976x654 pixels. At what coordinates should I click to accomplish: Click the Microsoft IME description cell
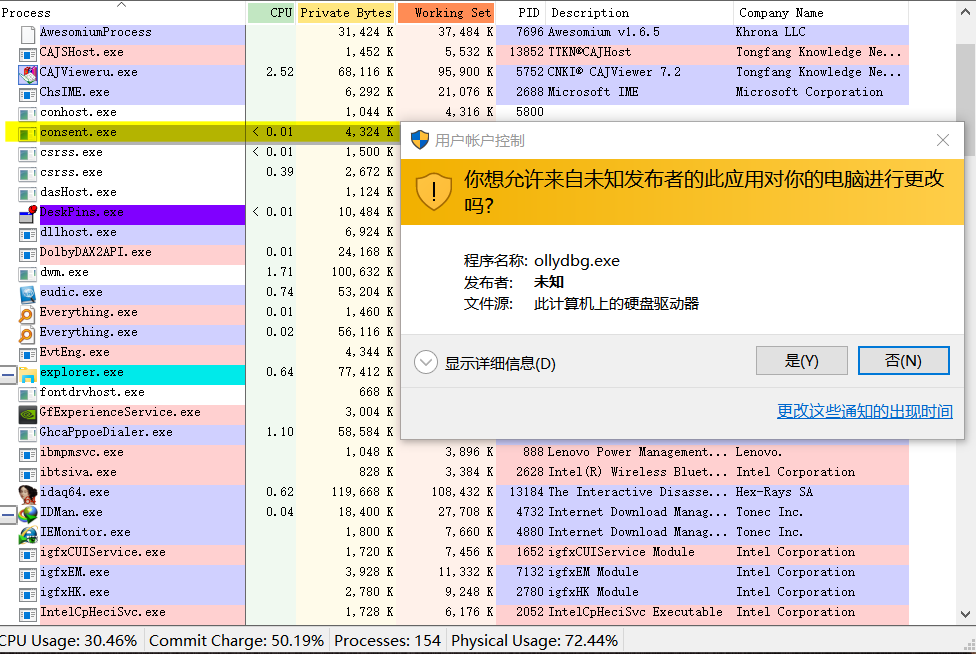[593, 91]
